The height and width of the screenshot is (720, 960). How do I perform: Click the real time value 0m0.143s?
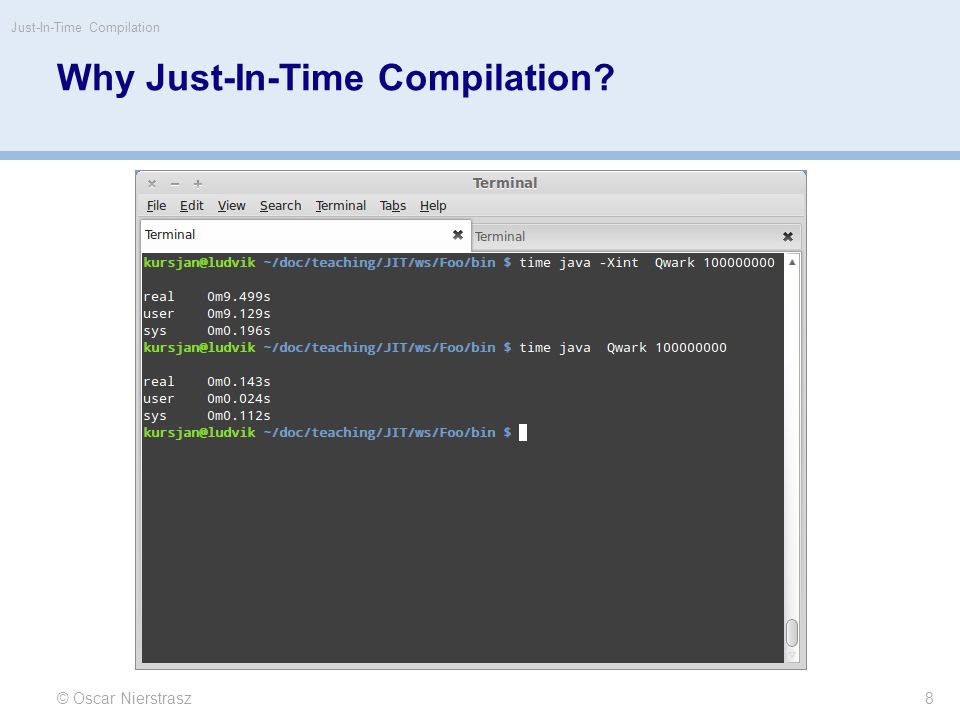pyautogui.click(x=239, y=381)
